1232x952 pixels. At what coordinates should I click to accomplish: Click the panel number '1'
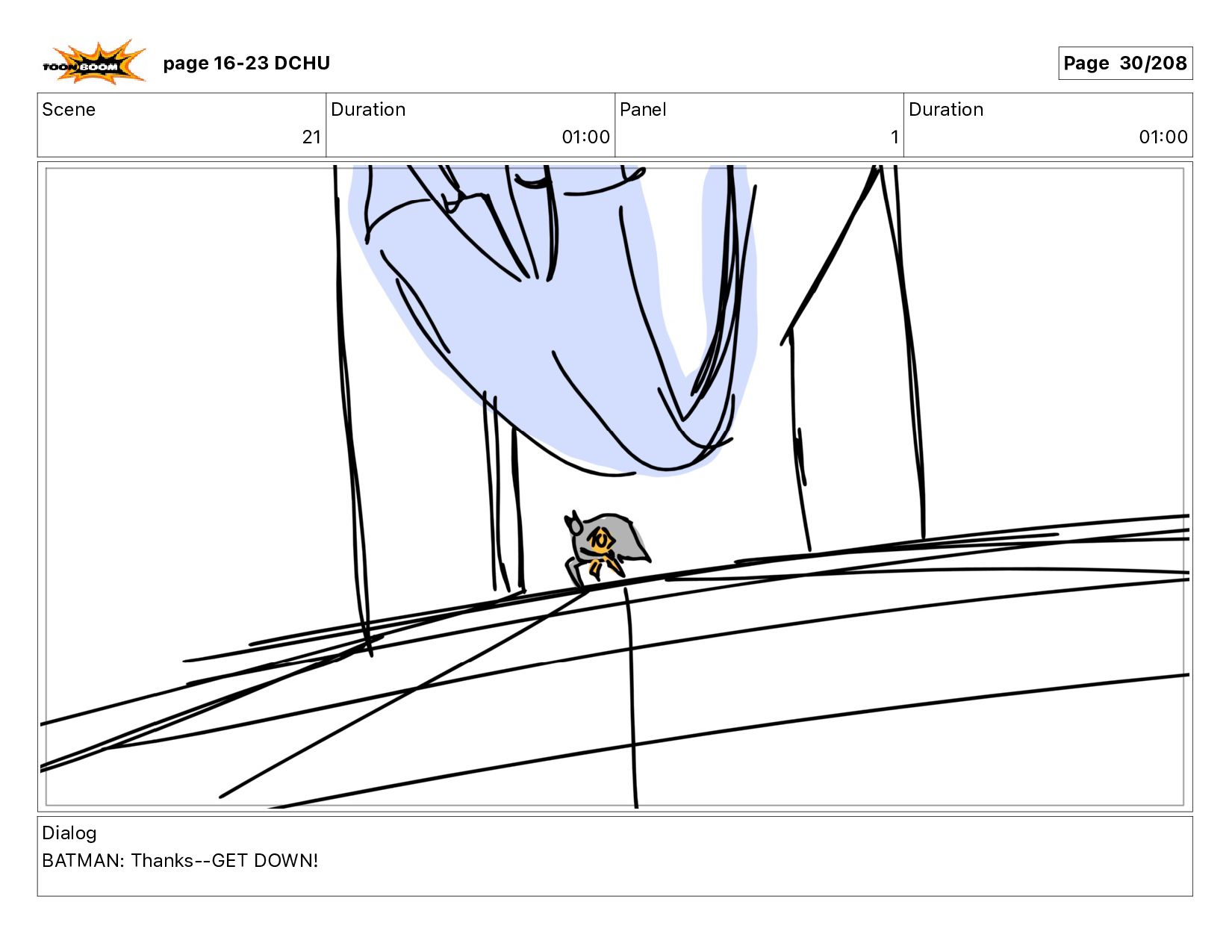click(895, 137)
